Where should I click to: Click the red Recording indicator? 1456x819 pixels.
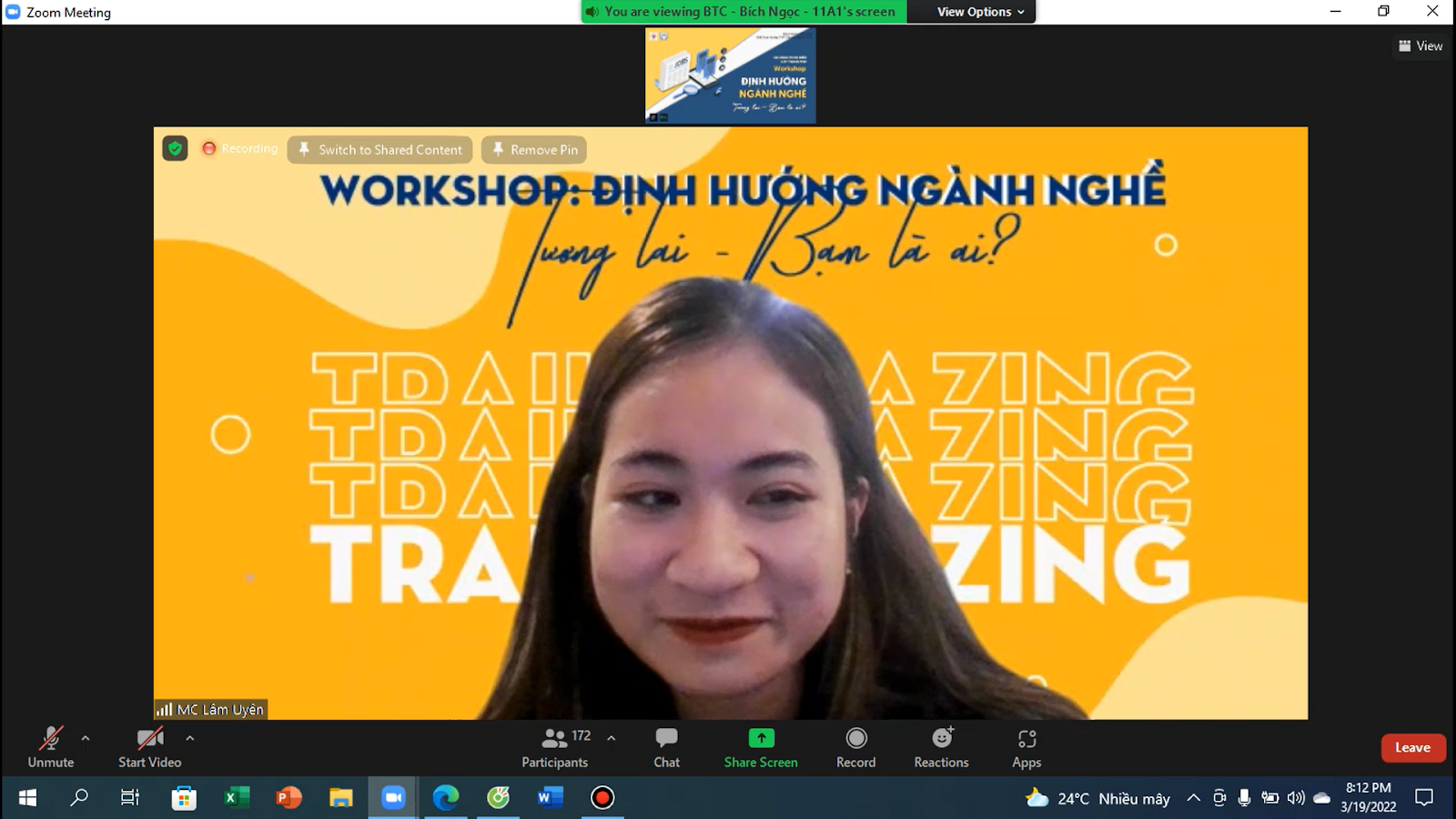(x=240, y=148)
